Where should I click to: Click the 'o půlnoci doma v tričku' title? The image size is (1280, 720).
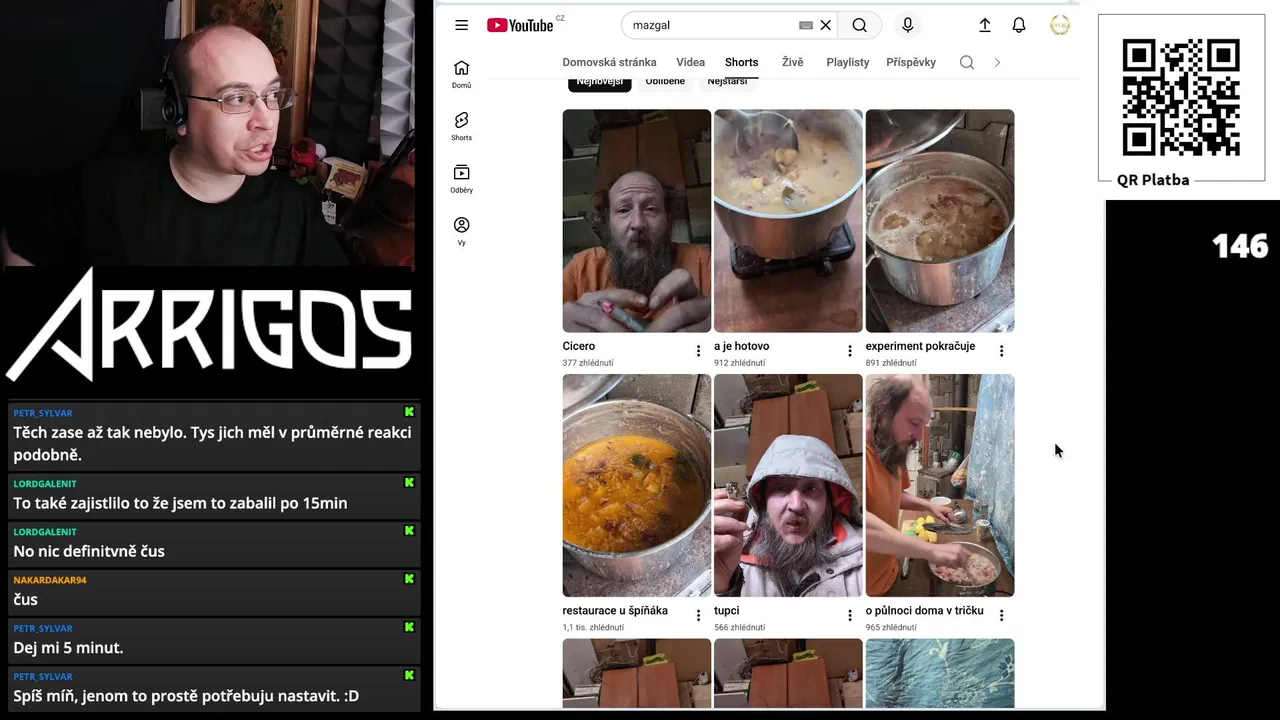(x=925, y=610)
